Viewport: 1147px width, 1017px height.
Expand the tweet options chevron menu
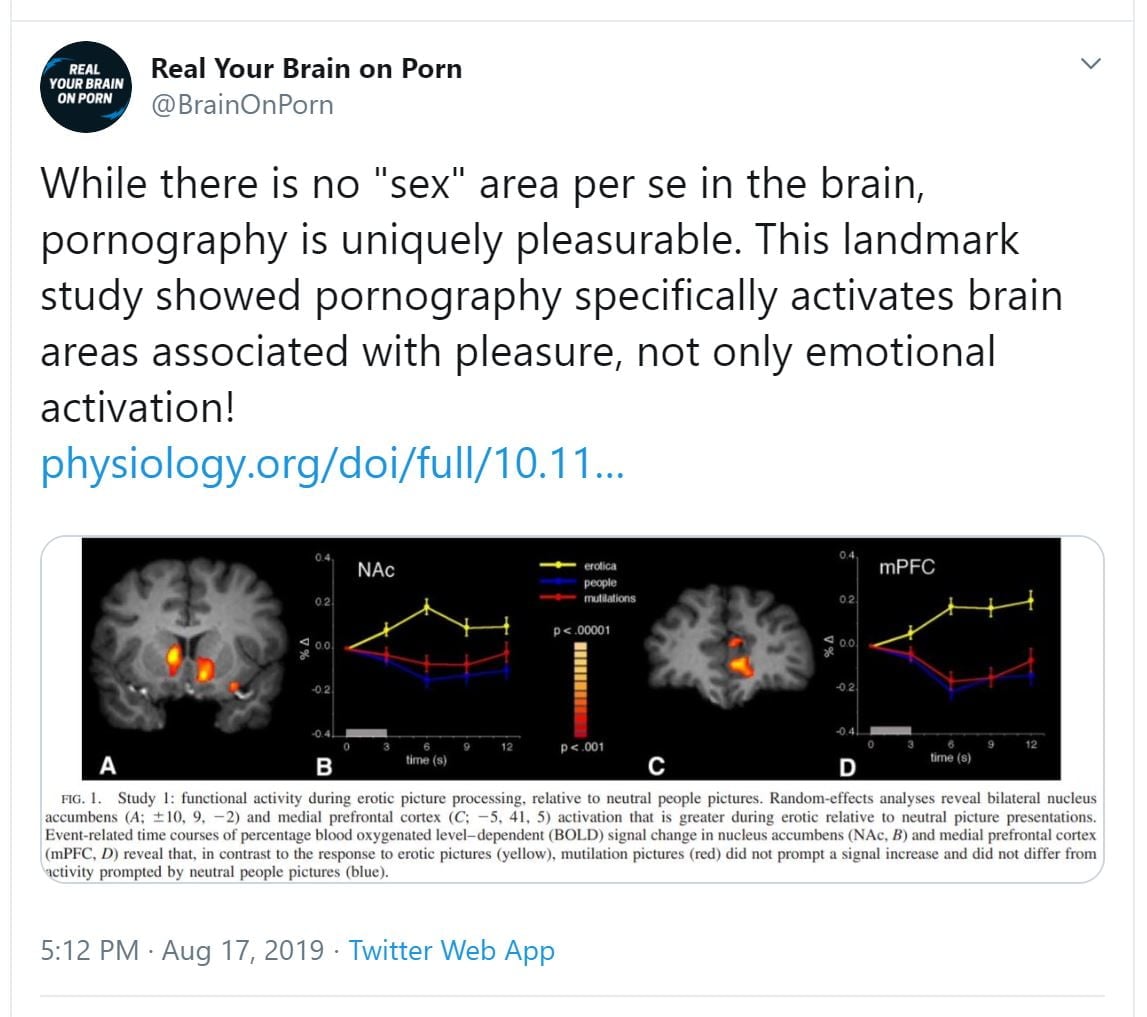tap(1092, 64)
